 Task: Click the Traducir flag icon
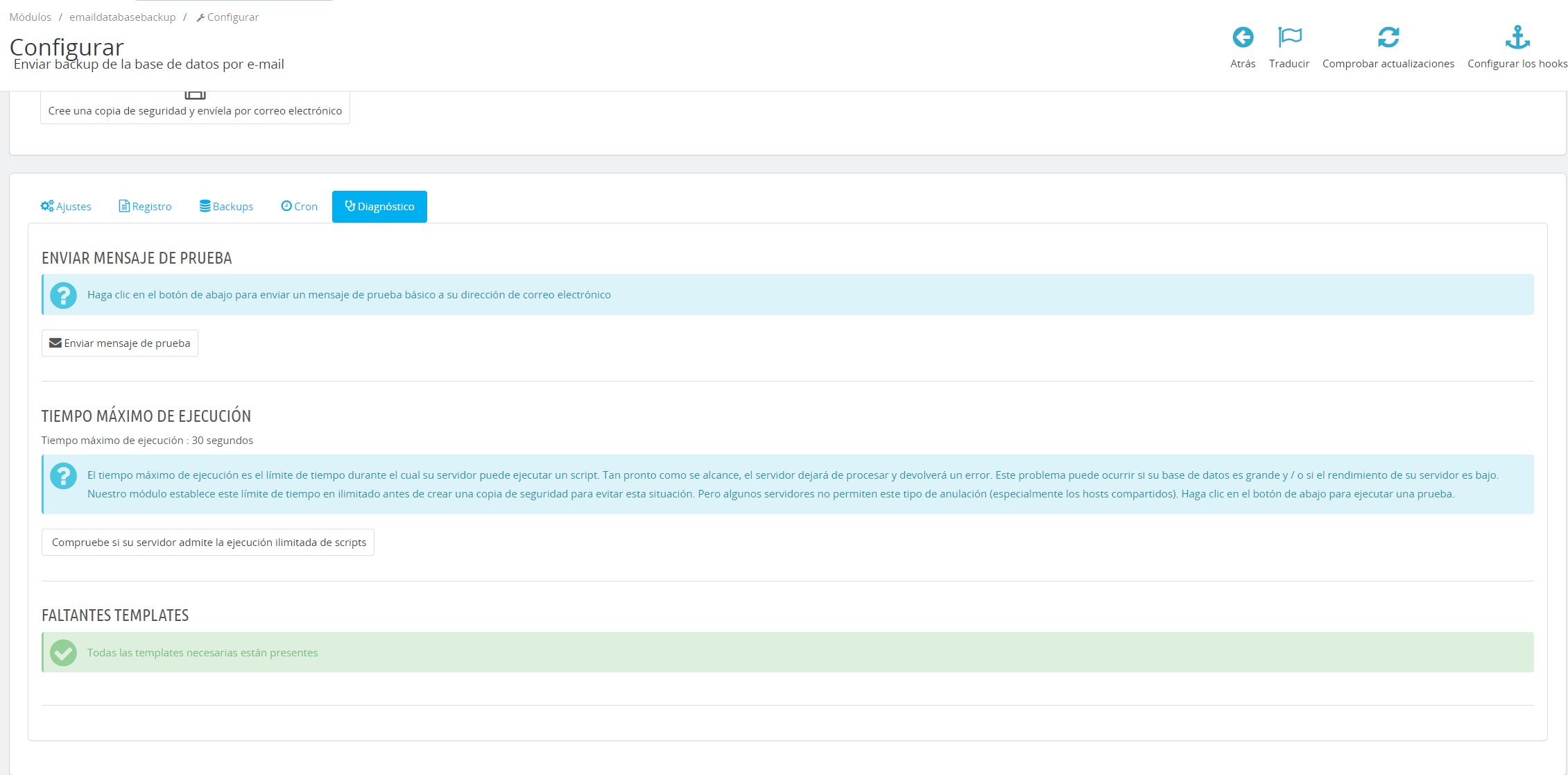(x=1289, y=37)
